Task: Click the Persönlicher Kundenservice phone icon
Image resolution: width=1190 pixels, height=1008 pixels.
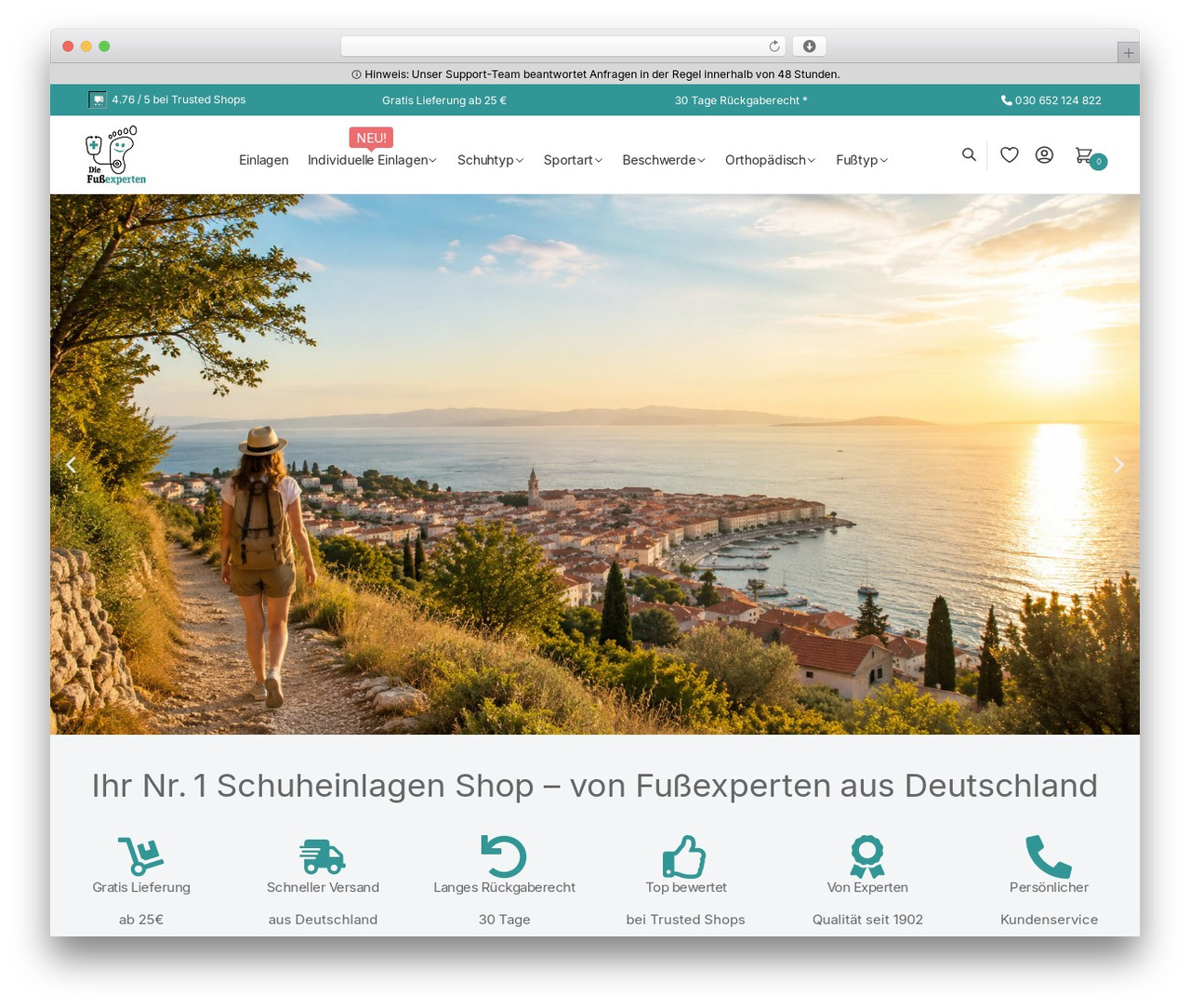Action: click(x=1049, y=856)
